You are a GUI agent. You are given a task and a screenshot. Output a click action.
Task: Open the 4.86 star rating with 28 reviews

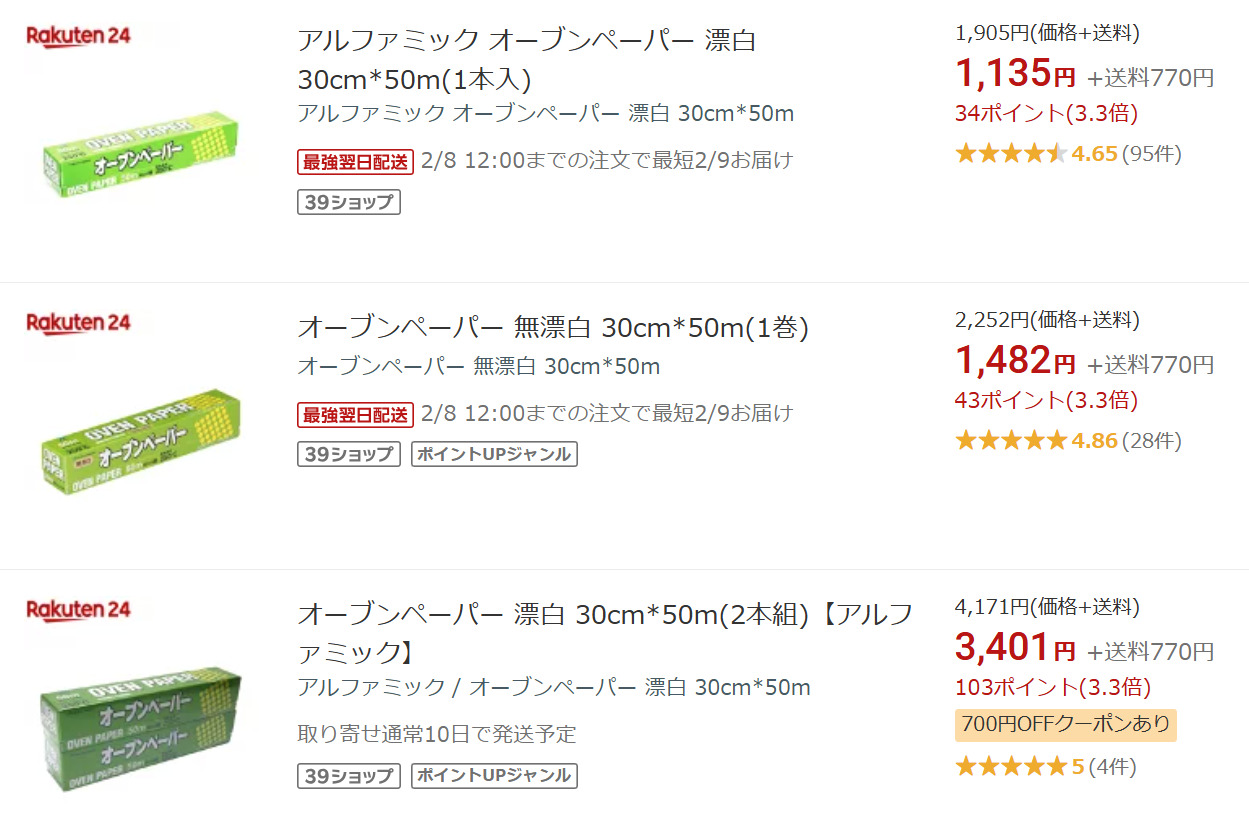[x=1067, y=440]
